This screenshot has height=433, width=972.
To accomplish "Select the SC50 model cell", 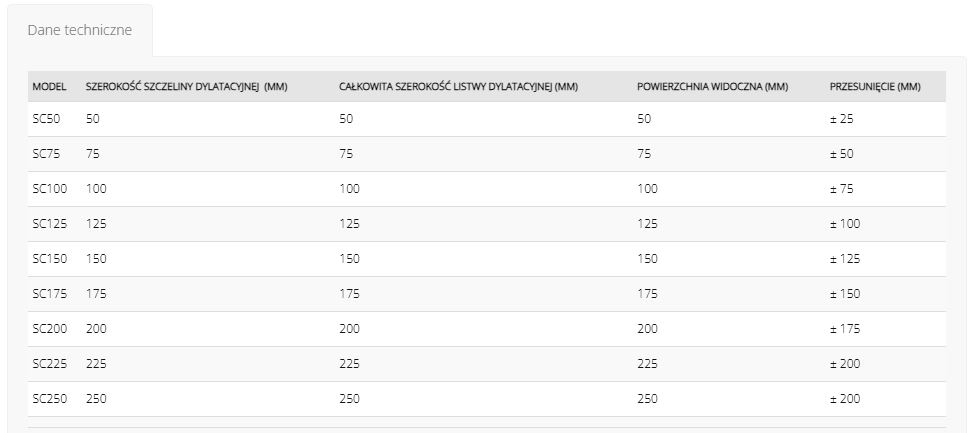I will (x=46, y=119).
